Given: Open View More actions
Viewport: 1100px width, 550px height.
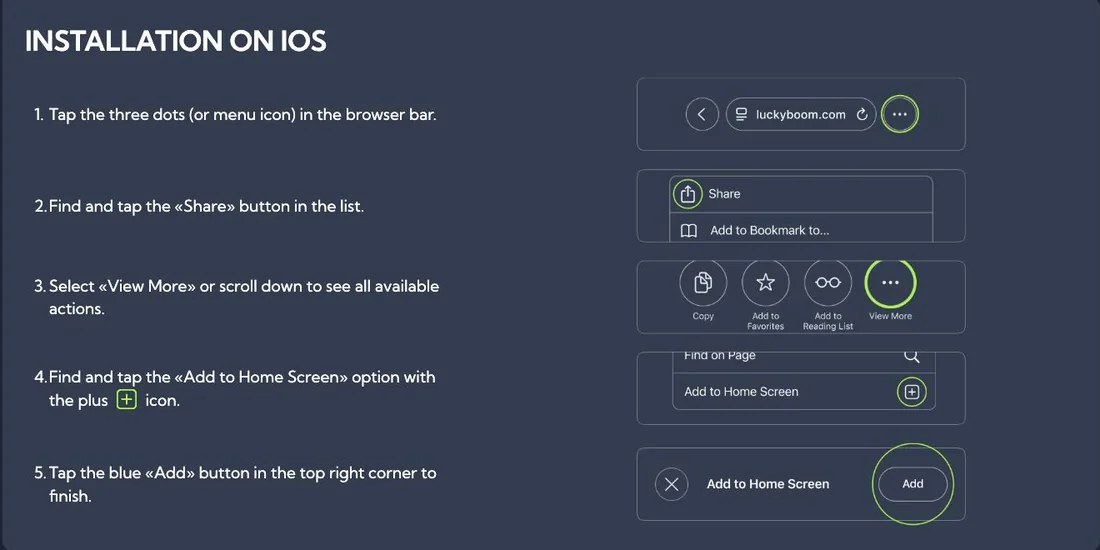Looking at the screenshot, I should [890, 283].
